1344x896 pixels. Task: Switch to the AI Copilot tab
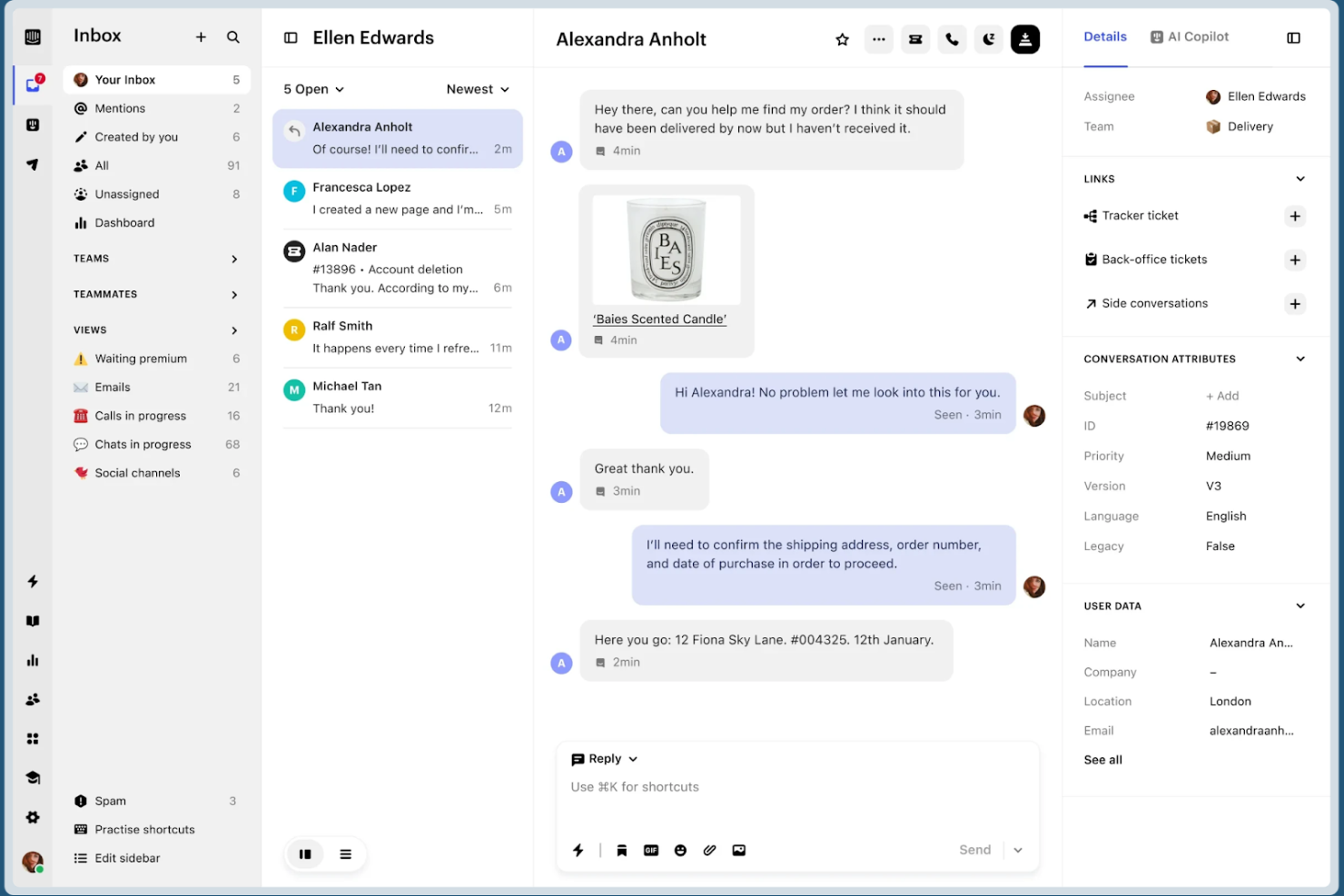click(x=1189, y=36)
